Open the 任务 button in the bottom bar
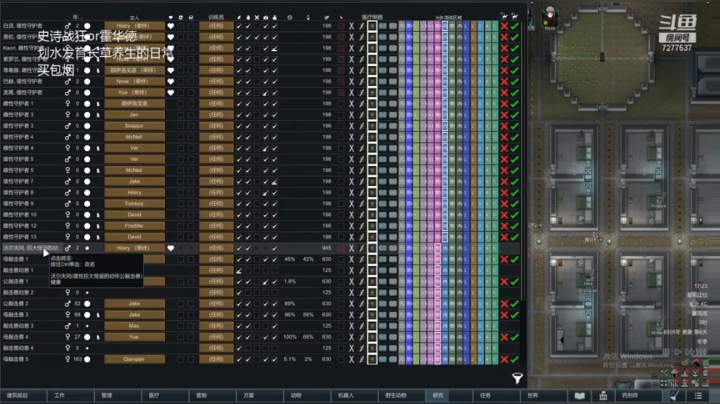This screenshot has width=720, height=404. [x=496, y=395]
